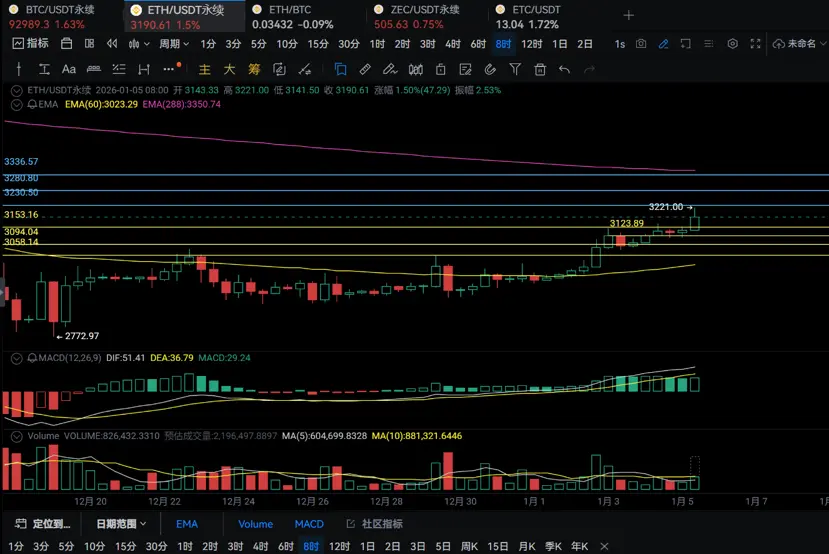Open more drawing tools ellipsis
This screenshot has width=829, height=554.
pyautogui.click(x=169, y=69)
